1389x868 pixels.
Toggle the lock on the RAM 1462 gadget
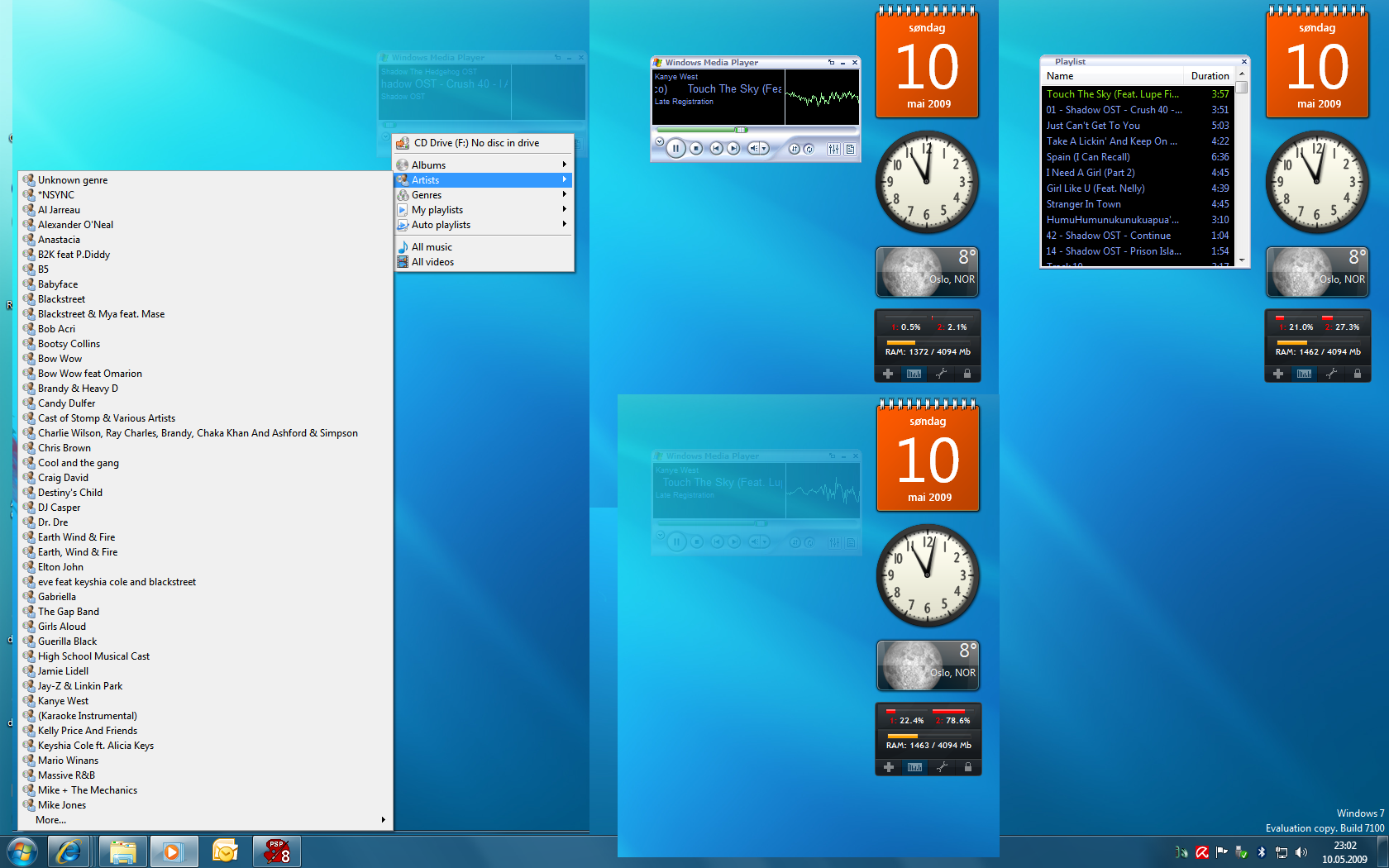1357,374
